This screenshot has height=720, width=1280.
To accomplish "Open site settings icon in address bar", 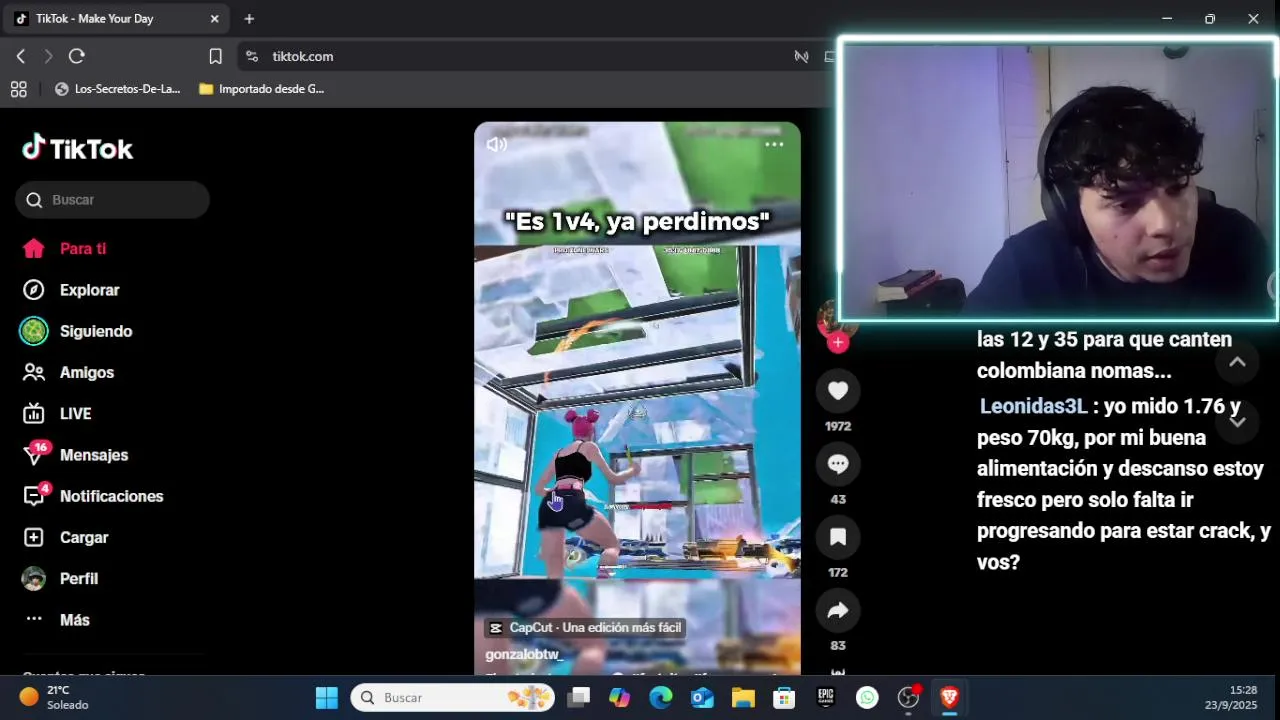I will (x=252, y=56).
